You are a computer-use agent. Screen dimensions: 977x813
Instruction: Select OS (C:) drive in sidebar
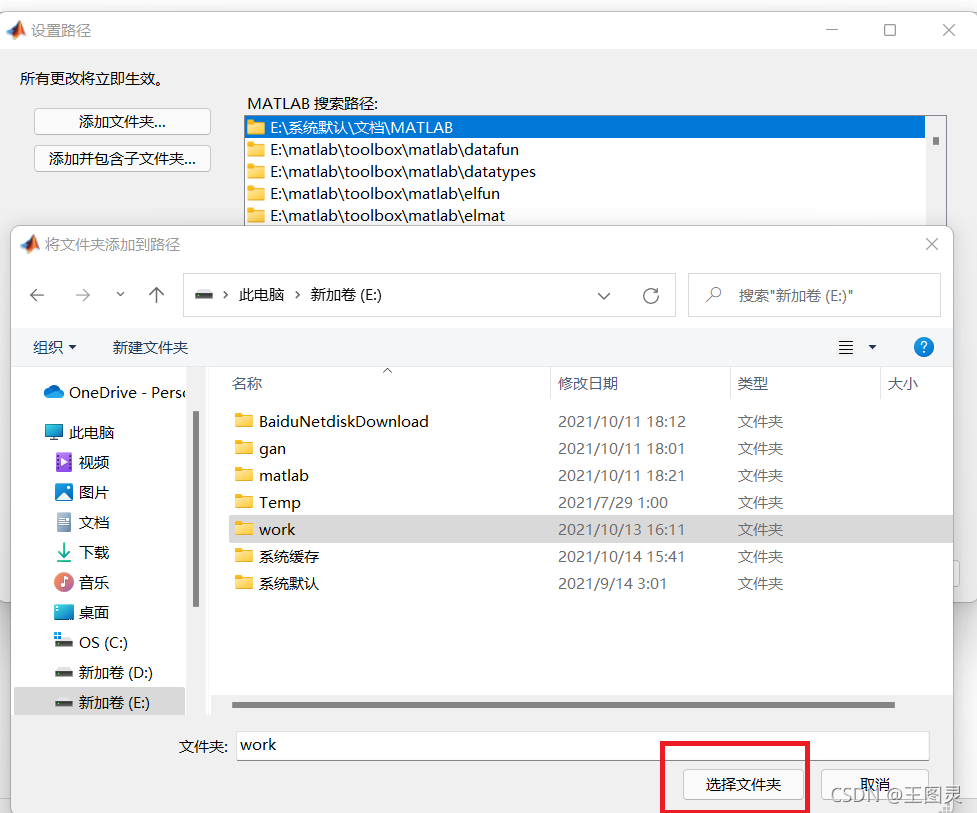pyautogui.click(x=91, y=642)
